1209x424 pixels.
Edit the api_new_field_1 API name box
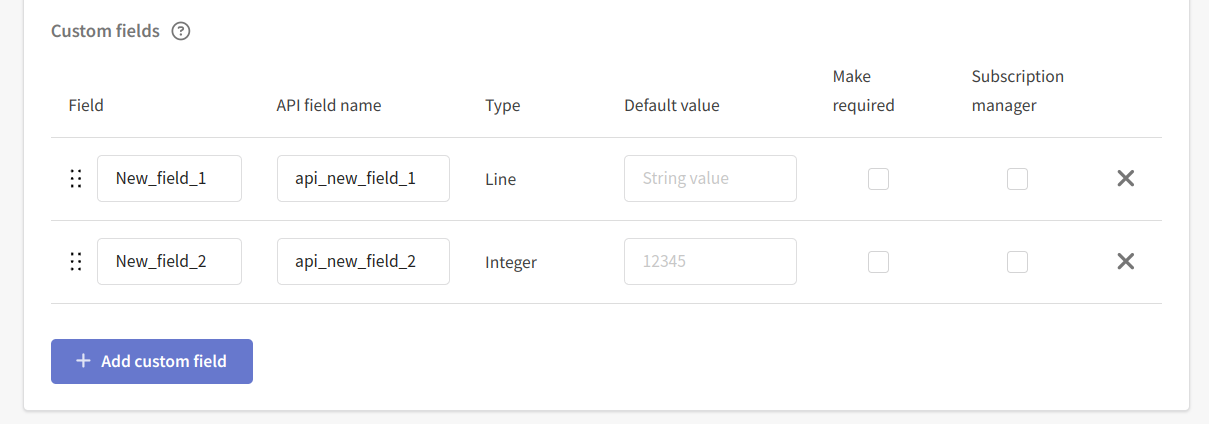coord(363,179)
